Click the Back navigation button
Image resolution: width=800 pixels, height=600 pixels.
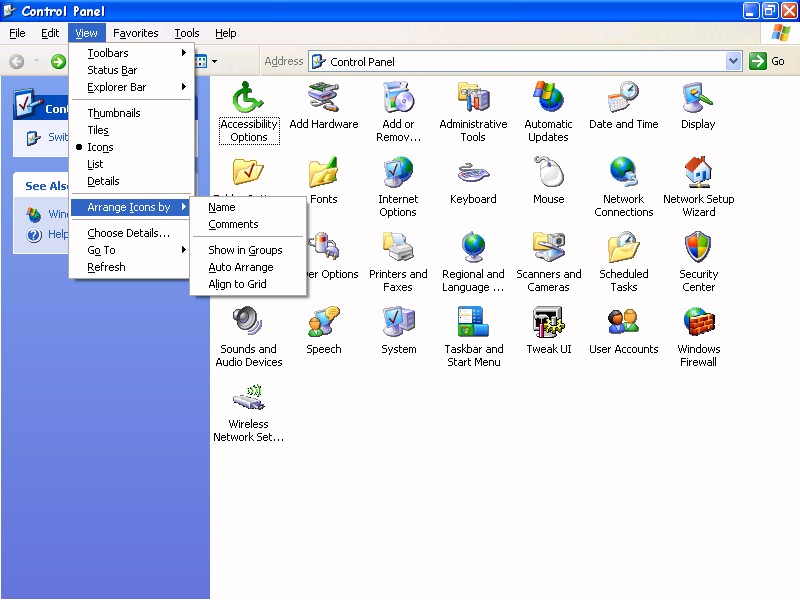[x=17, y=62]
